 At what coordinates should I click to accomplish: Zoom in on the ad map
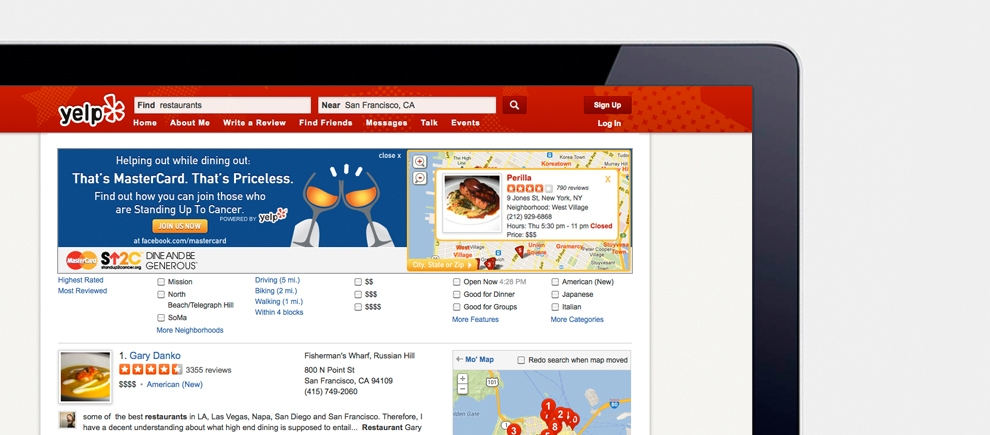click(x=420, y=162)
